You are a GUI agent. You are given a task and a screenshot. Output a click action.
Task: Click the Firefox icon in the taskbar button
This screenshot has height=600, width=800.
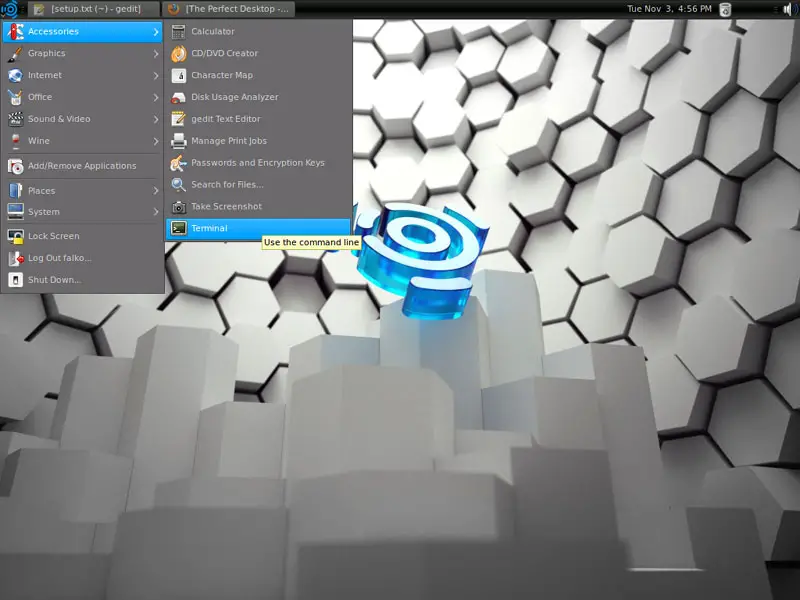point(174,9)
